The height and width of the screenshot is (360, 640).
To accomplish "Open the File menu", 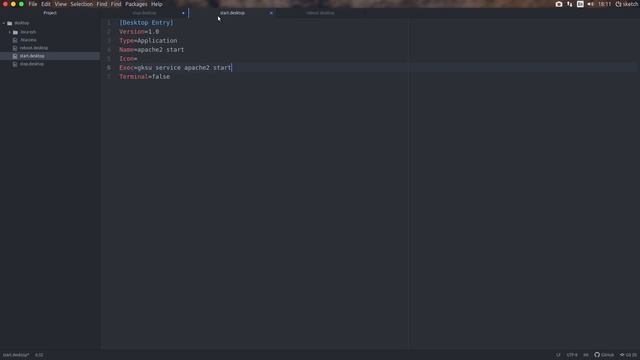I will (x=33, y=4).
